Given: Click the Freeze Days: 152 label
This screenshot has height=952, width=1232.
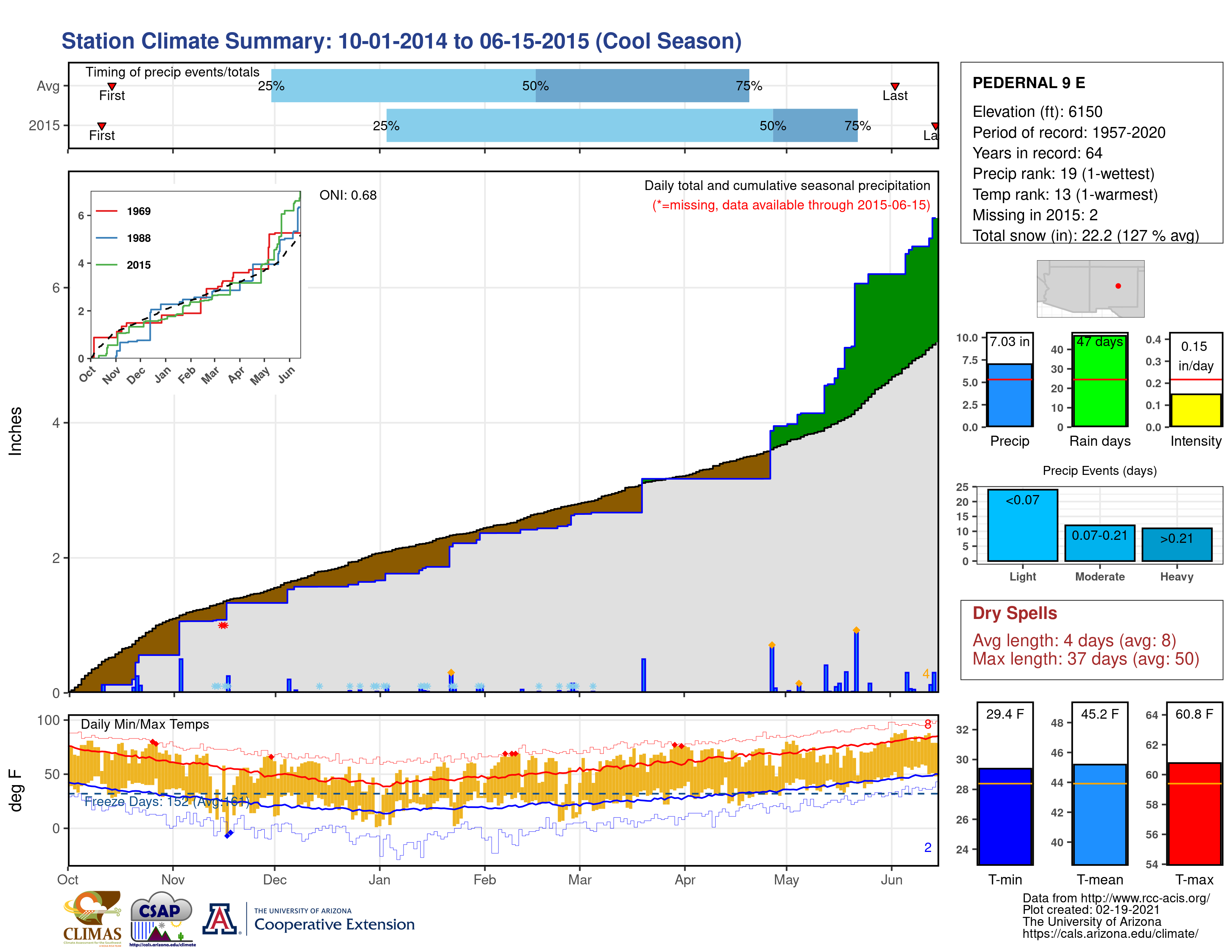Looking at the screenshot, I should tap(167, 802).
